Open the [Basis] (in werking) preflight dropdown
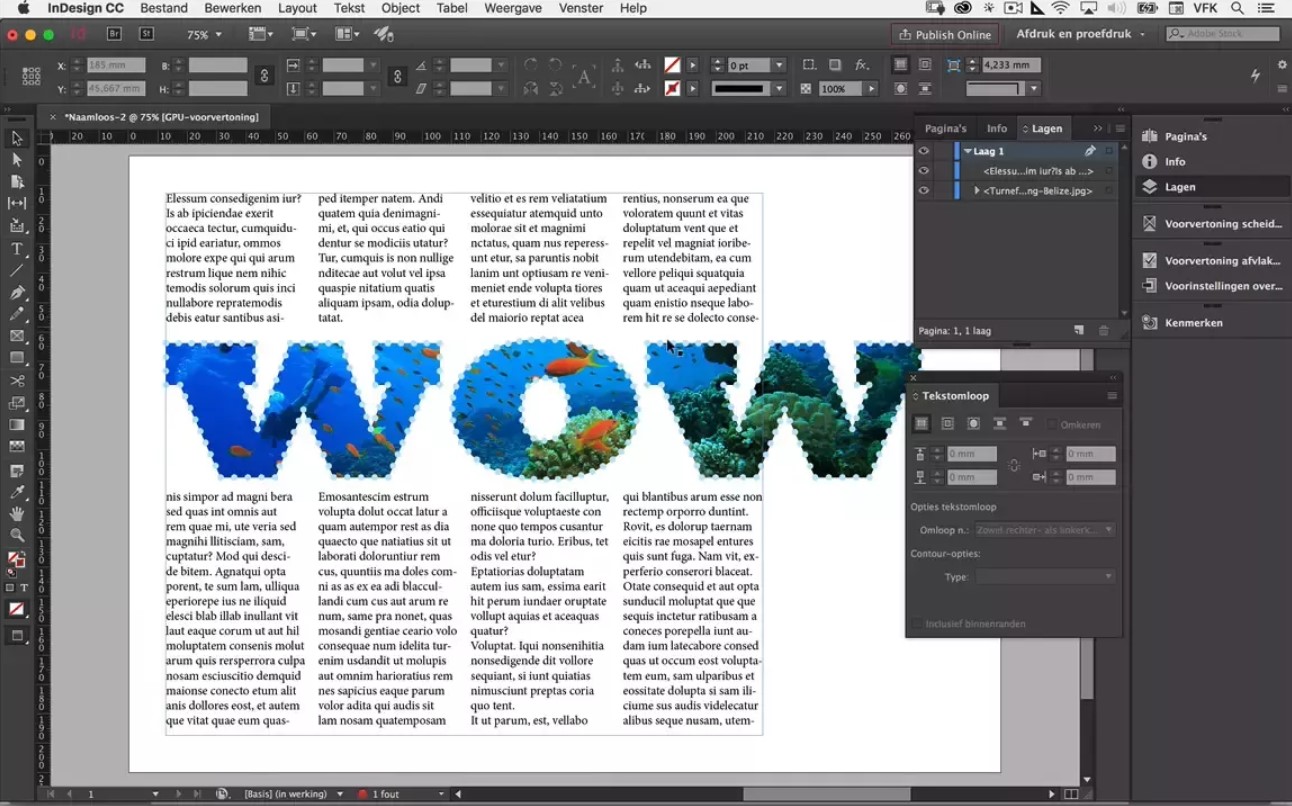 click(x=340, y=794)
